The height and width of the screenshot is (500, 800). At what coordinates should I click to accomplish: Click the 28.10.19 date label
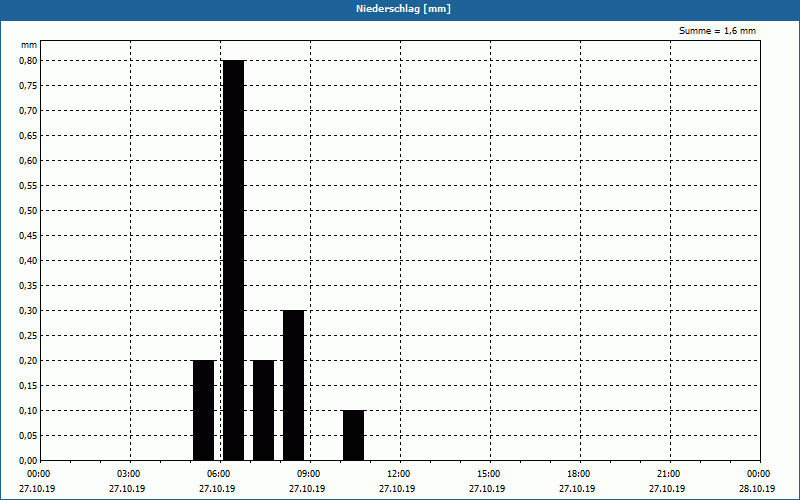pos(757,489)
